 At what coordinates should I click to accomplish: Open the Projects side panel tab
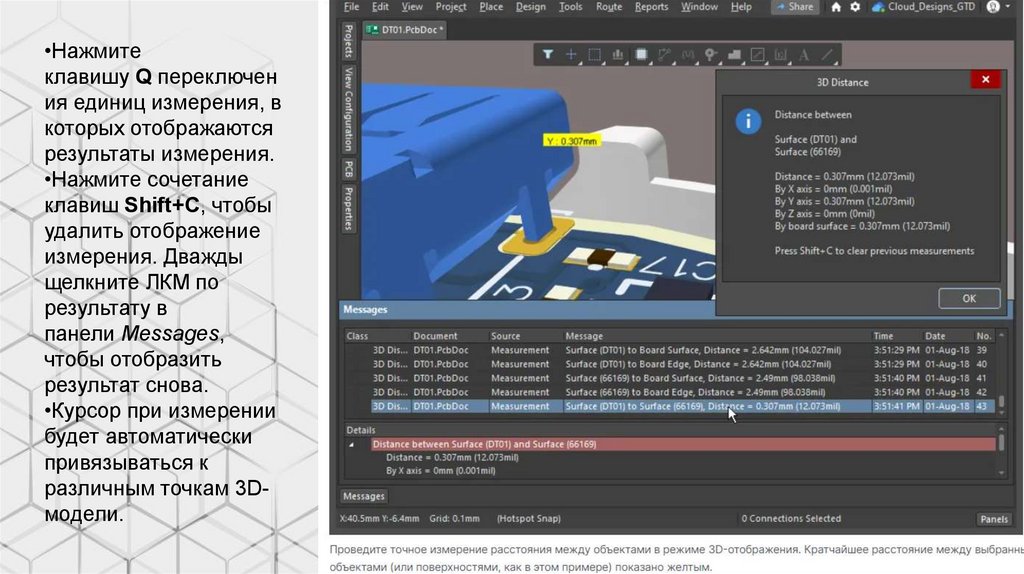click(348, 42)
